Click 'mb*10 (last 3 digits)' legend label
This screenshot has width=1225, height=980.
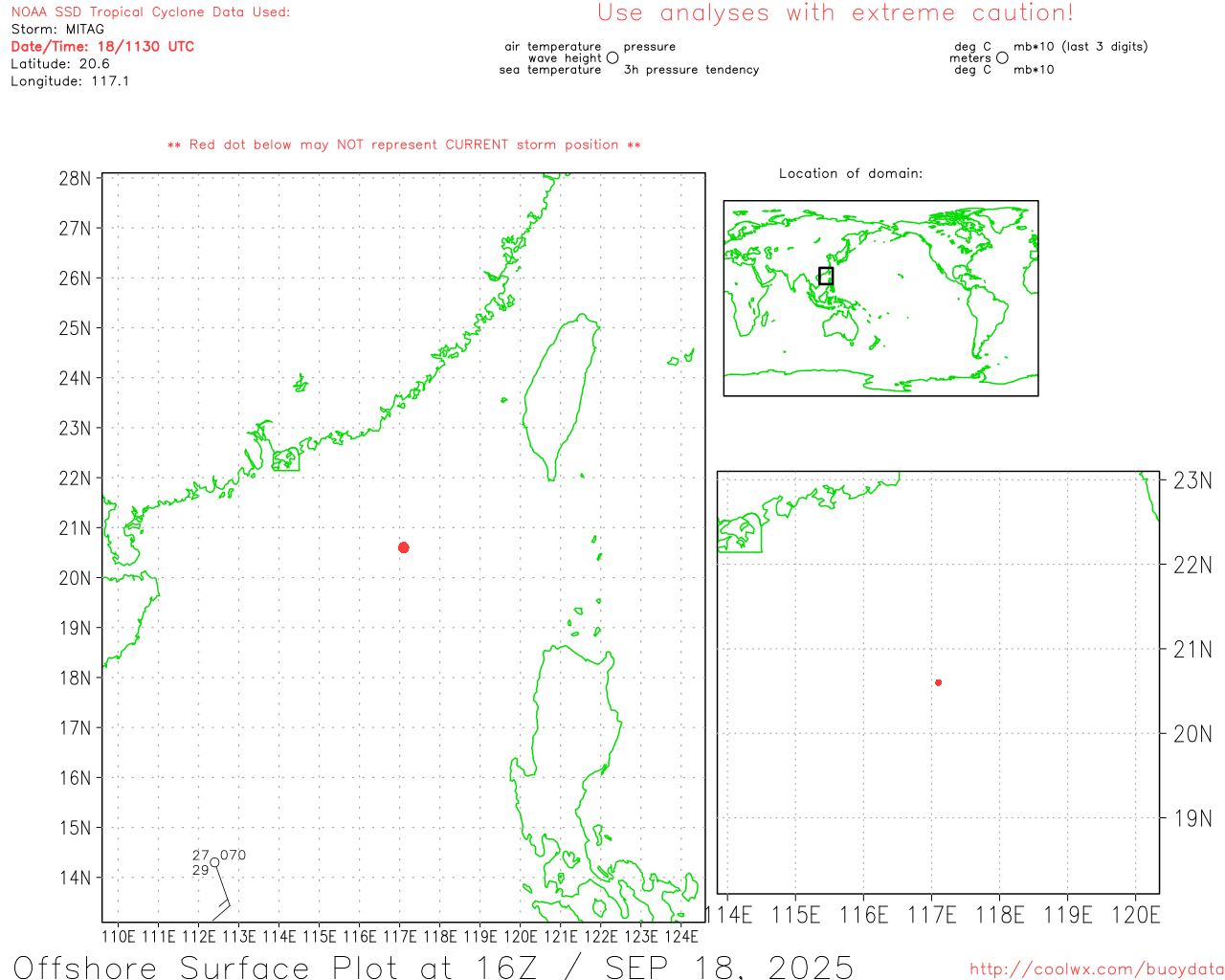(x=1080, y=47)
